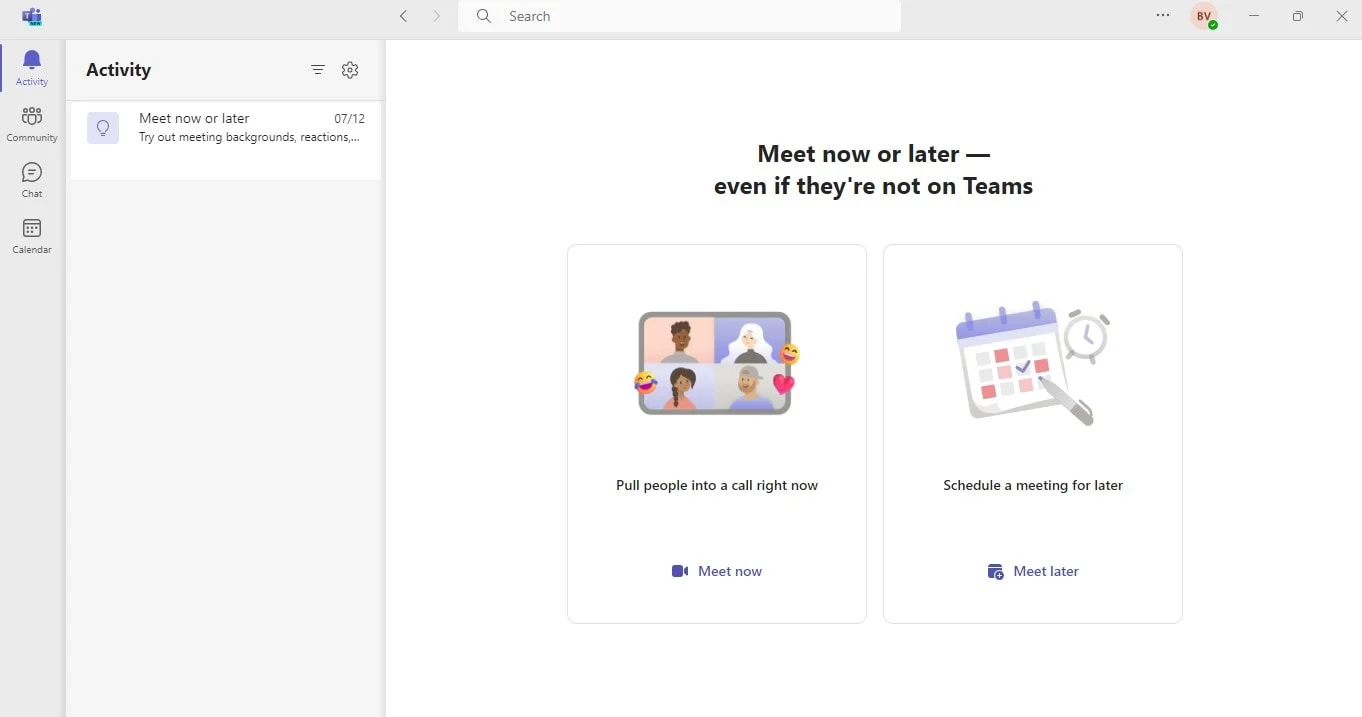Click 'Schedule a meeting for later' text
Viewport: 1362px width, 717px height.
[x=1033, y=485]
